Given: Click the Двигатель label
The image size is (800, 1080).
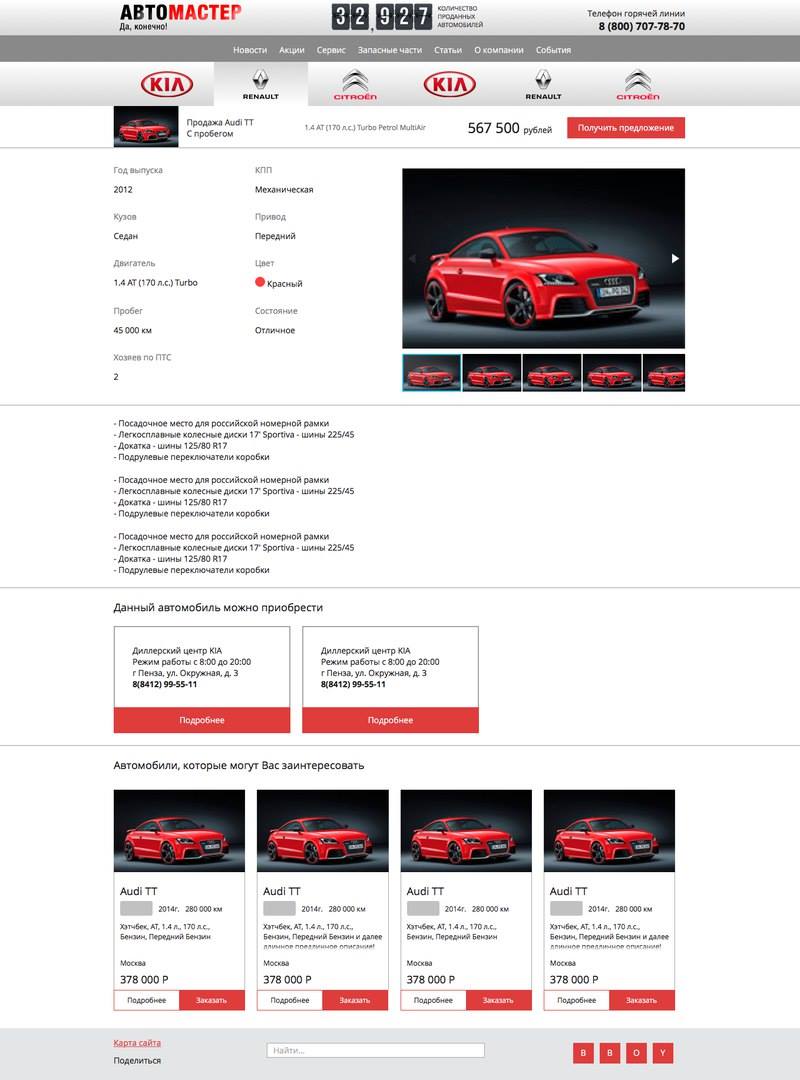Looking at the screenshot, I should 134,263.
